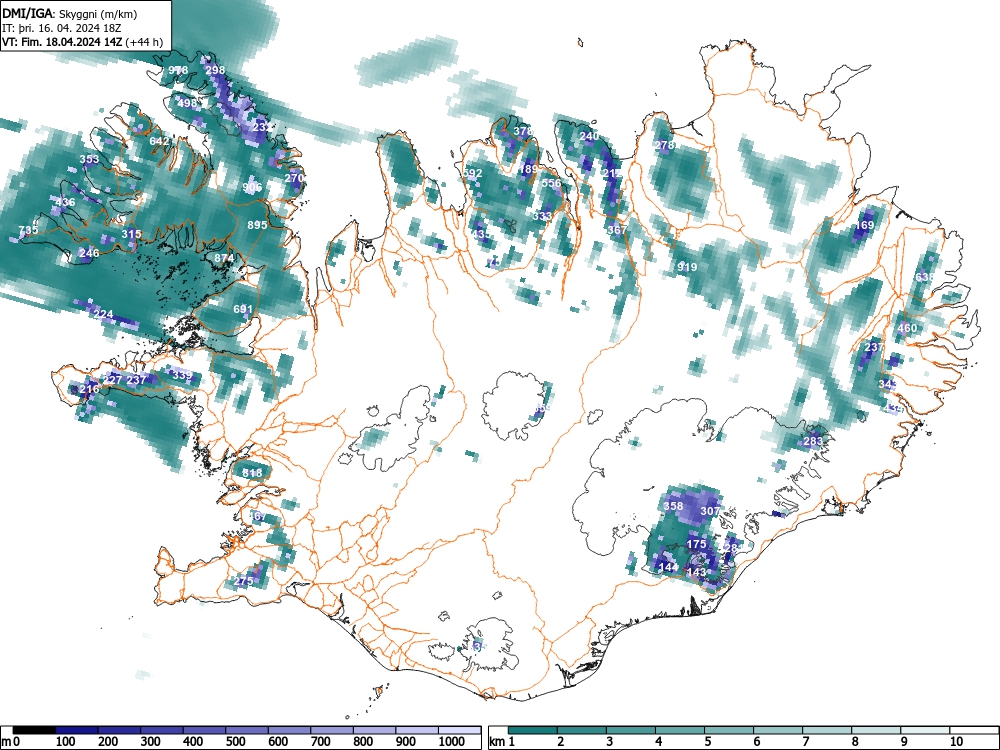Click the 436 visibility value

pyautogui.click(x=65, y=202)
